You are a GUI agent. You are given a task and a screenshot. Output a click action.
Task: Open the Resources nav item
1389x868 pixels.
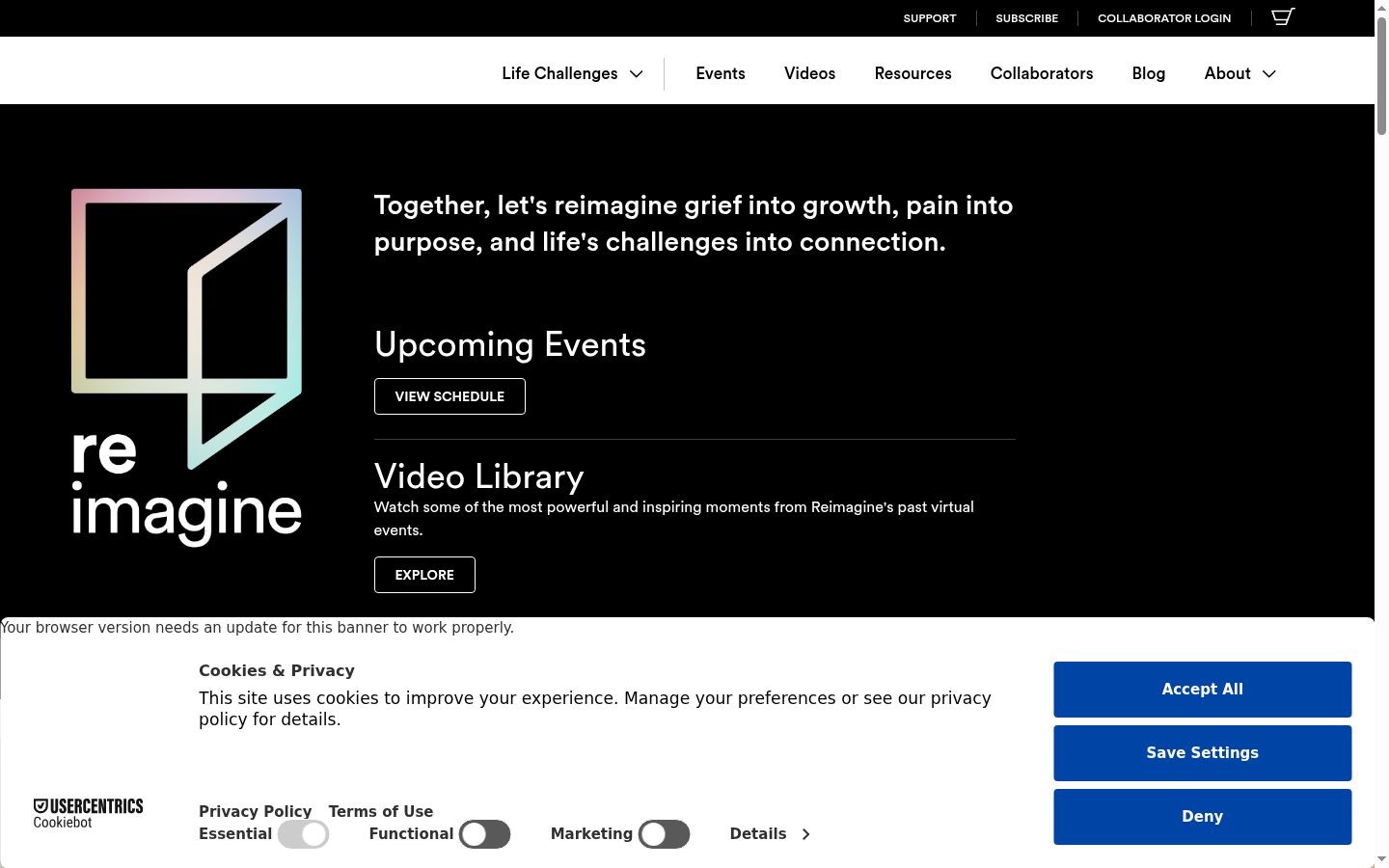coord(912,73)
